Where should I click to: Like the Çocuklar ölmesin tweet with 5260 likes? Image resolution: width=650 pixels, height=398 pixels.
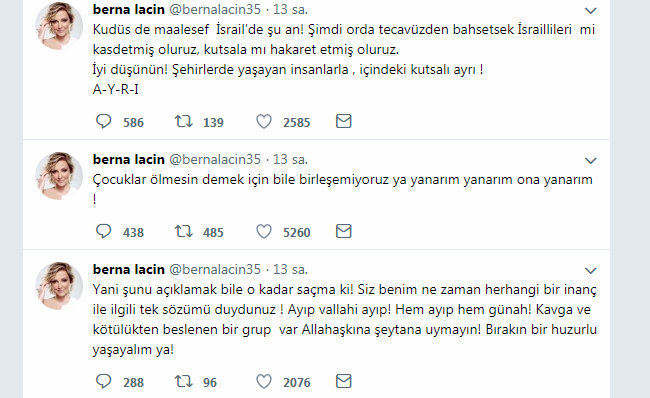[x=264, y=231]
